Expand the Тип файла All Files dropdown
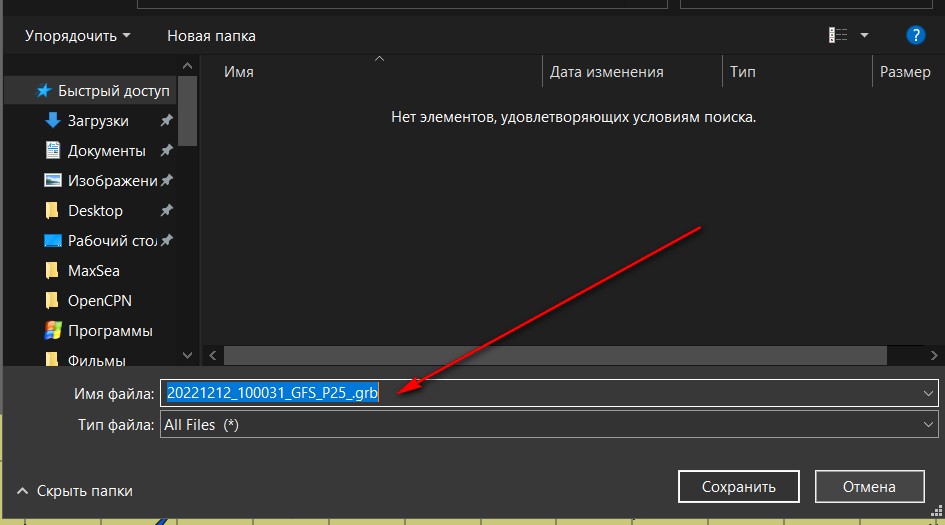The width and height of the screenshot is (945, 525). (x=928, y=425)
